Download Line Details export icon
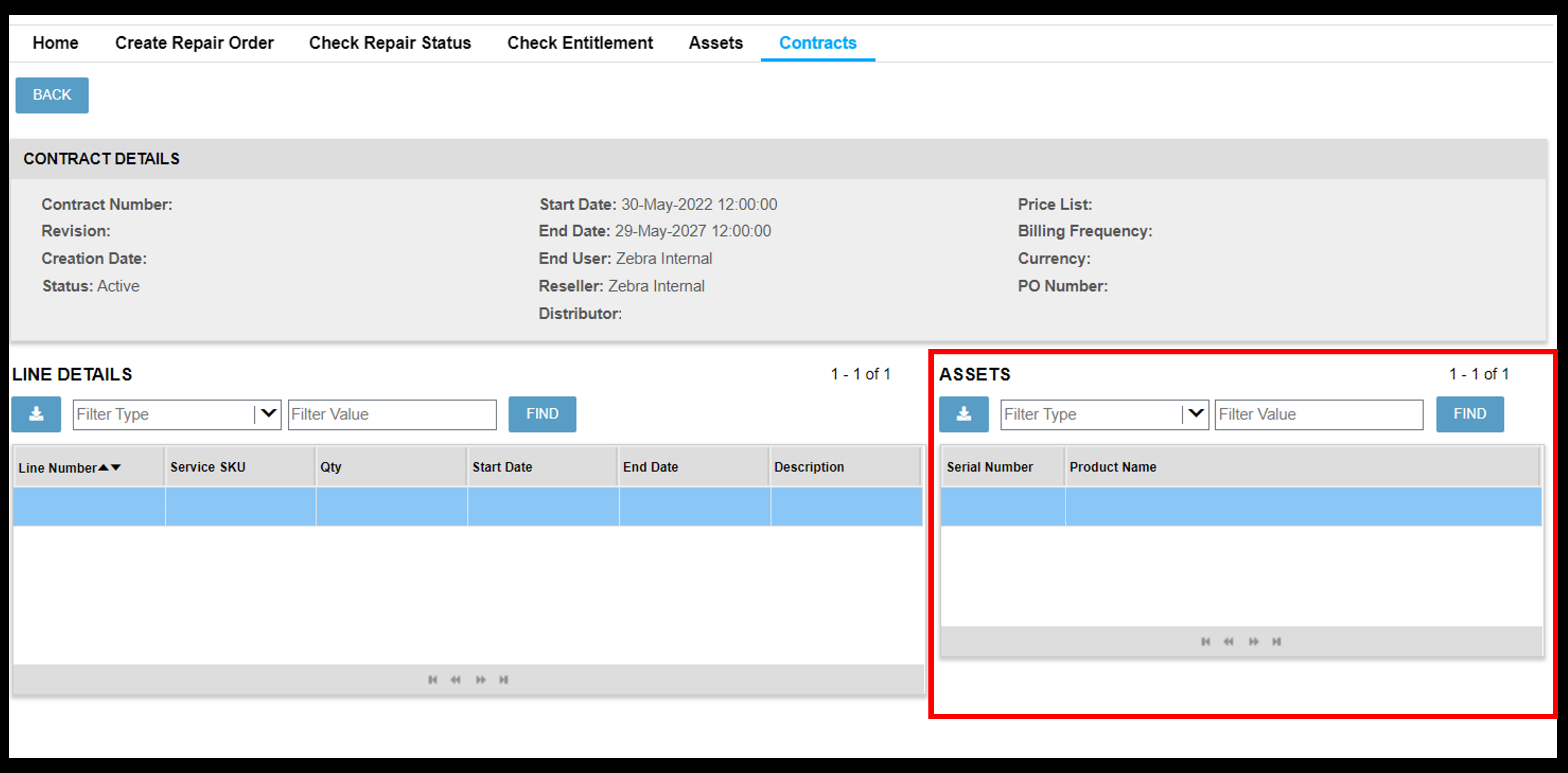This screenshot has width=1568, height=773. (x=36, y=414)
